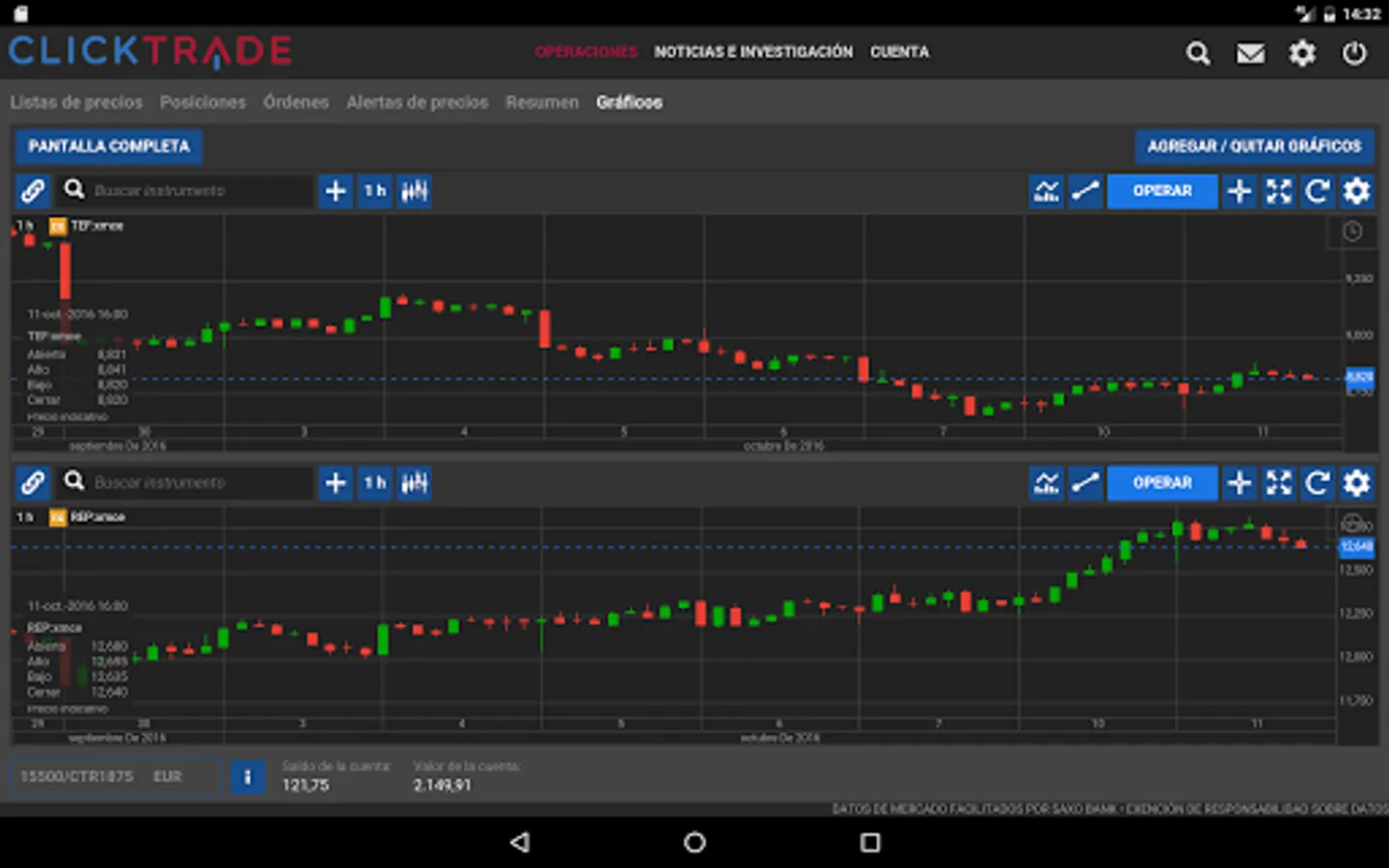The width and height of the screenshot is (1389, 868).
Task: Open the NOTICIAS E INVESTIGACIÓN menu
Action: click(x=753, y=52)
